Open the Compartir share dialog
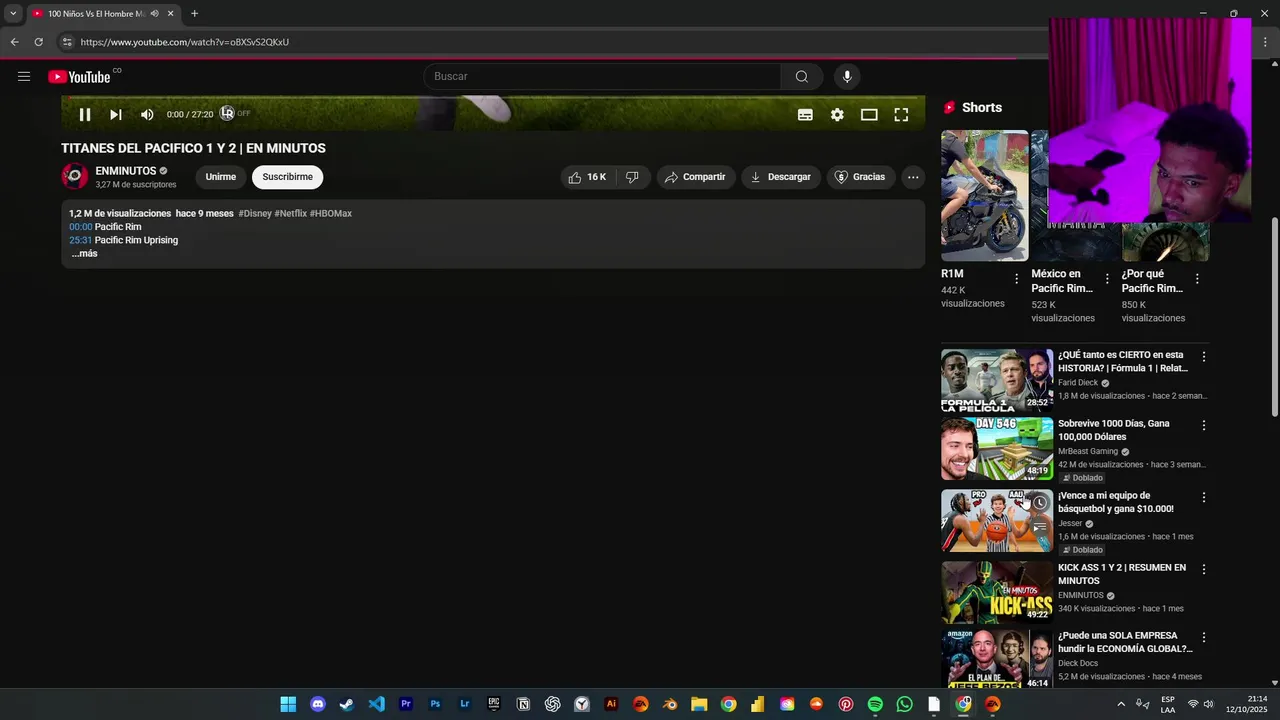 [695, 177]
